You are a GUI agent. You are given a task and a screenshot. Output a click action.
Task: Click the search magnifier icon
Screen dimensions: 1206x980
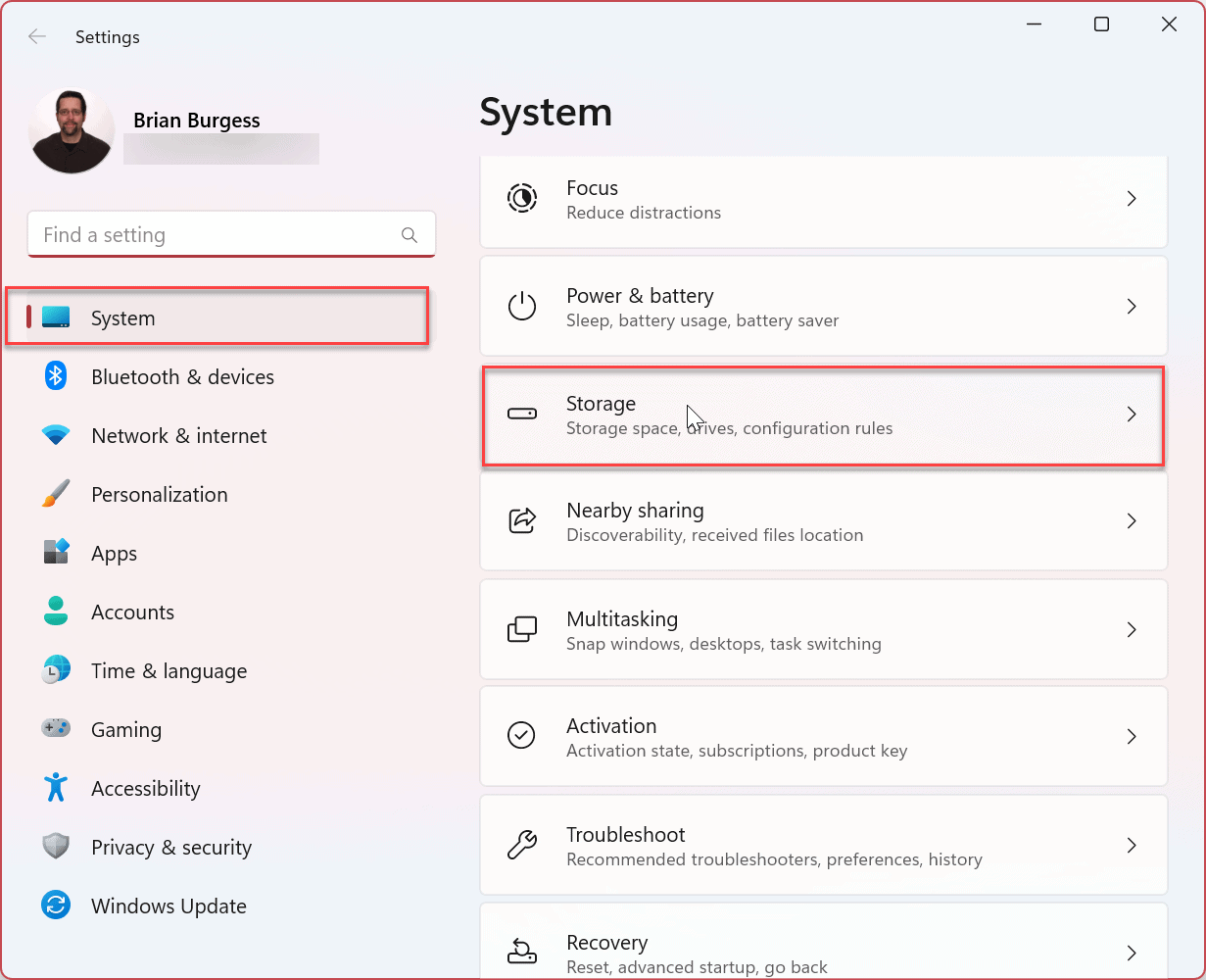coord(410,235)
